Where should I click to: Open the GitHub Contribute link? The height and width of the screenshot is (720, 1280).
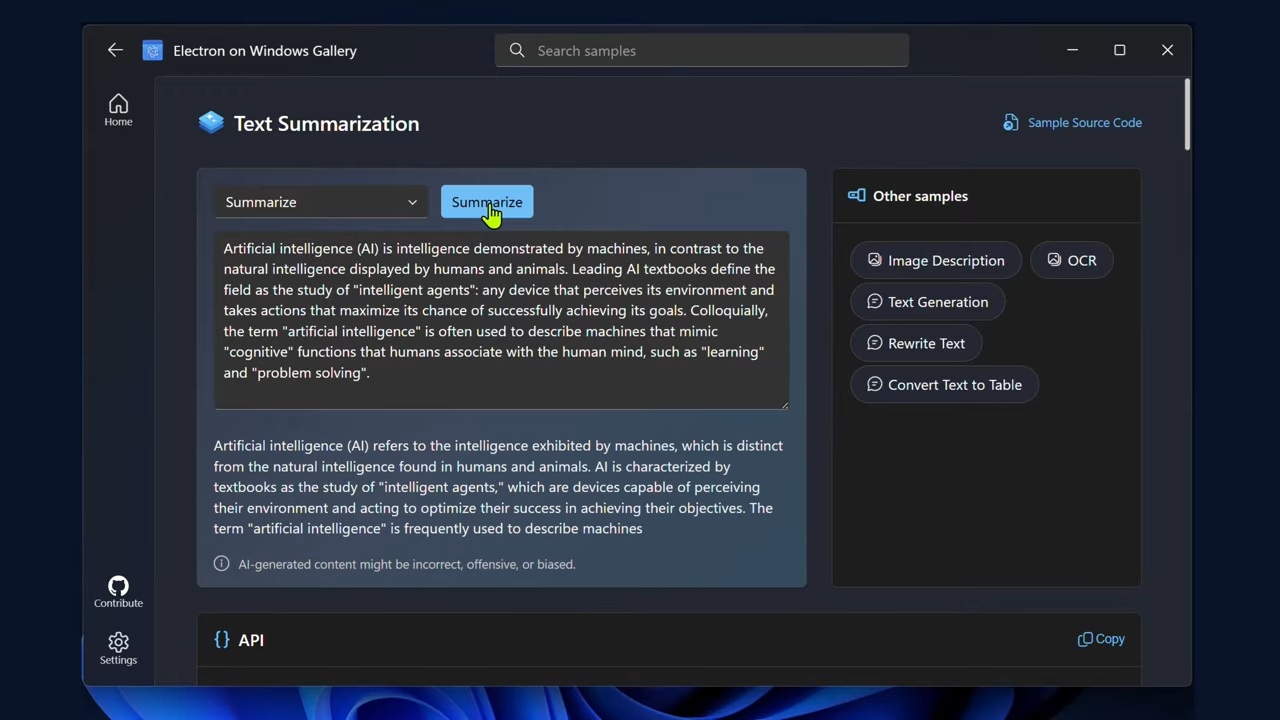(x=118, y=591)
